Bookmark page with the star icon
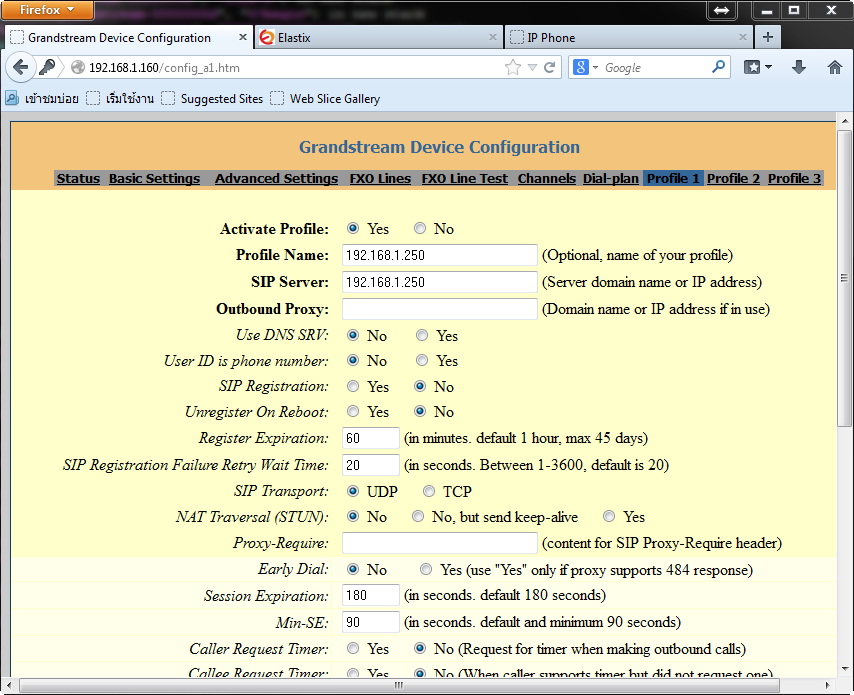854x695 pixels. click(513, 68)
